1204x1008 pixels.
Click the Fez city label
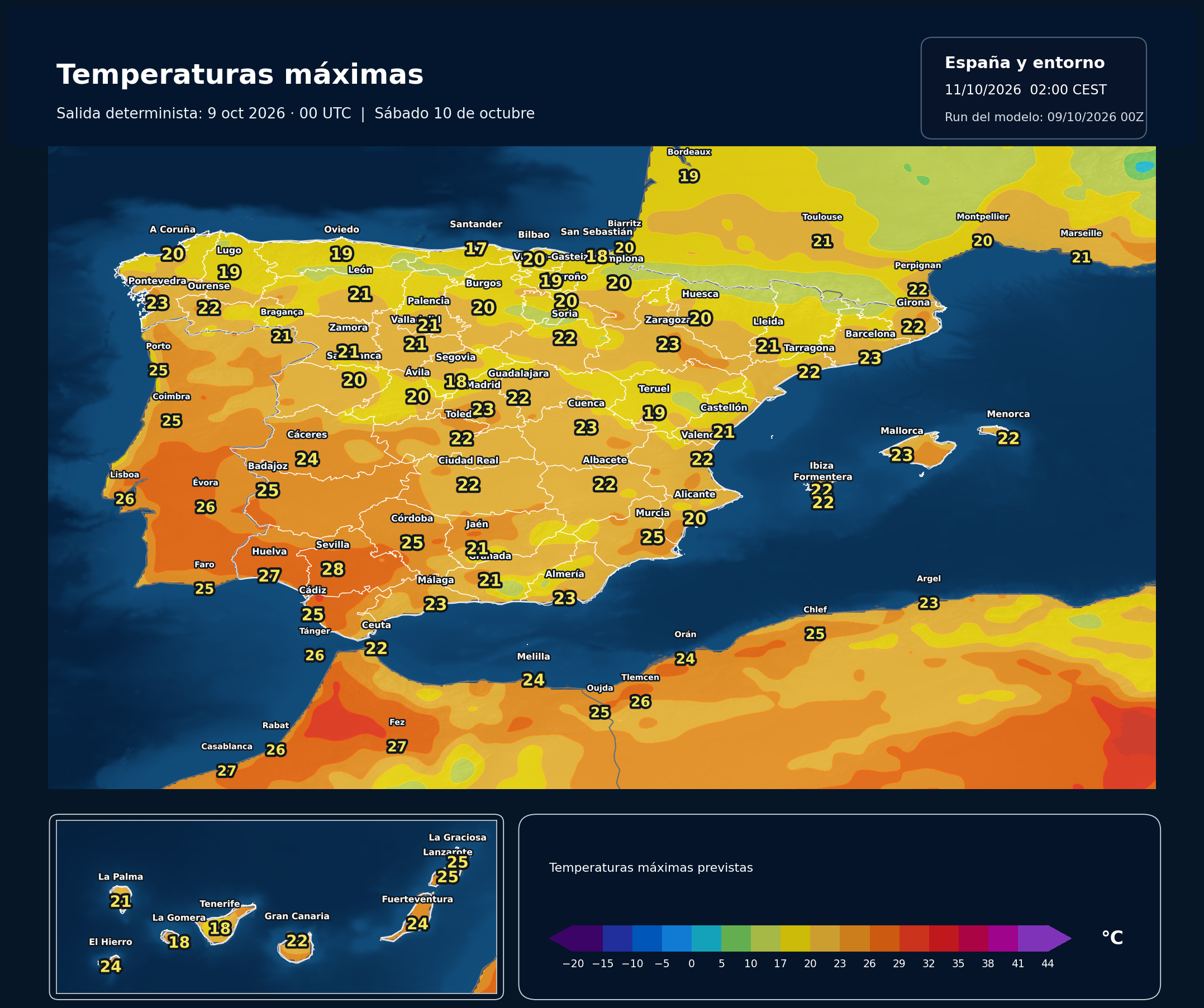point(397,722)
